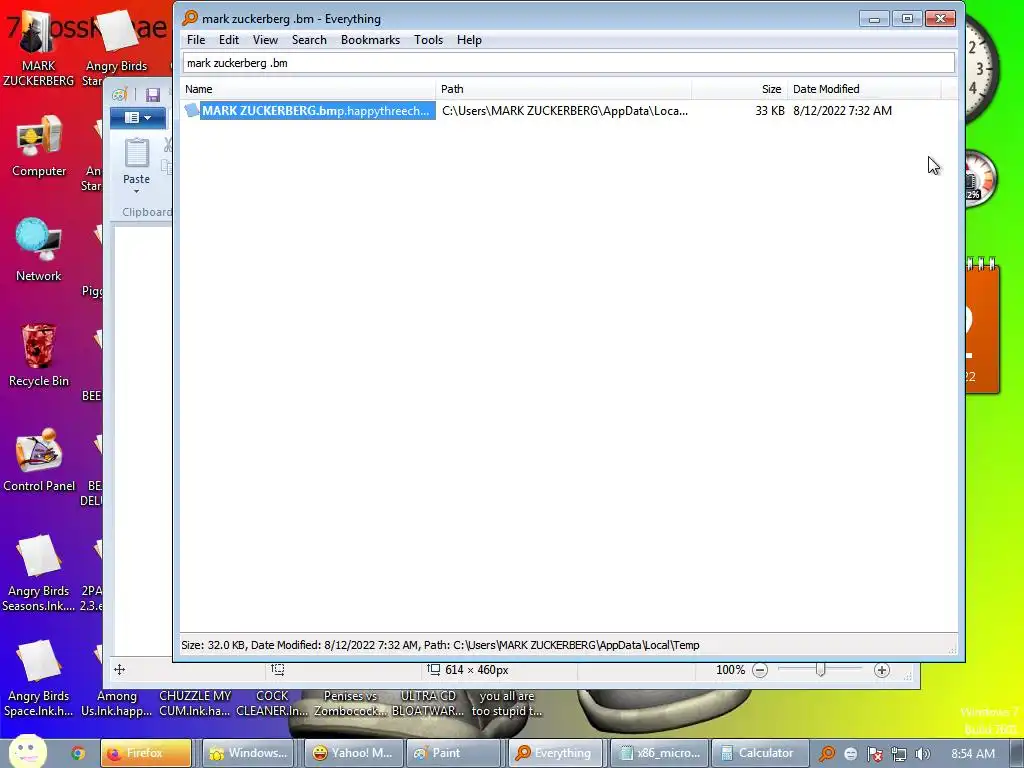Click the Everything magnifier icon in the title bar
This screenshot has height=768, width=1024.
pyautogui.click(x=190, y=18)
